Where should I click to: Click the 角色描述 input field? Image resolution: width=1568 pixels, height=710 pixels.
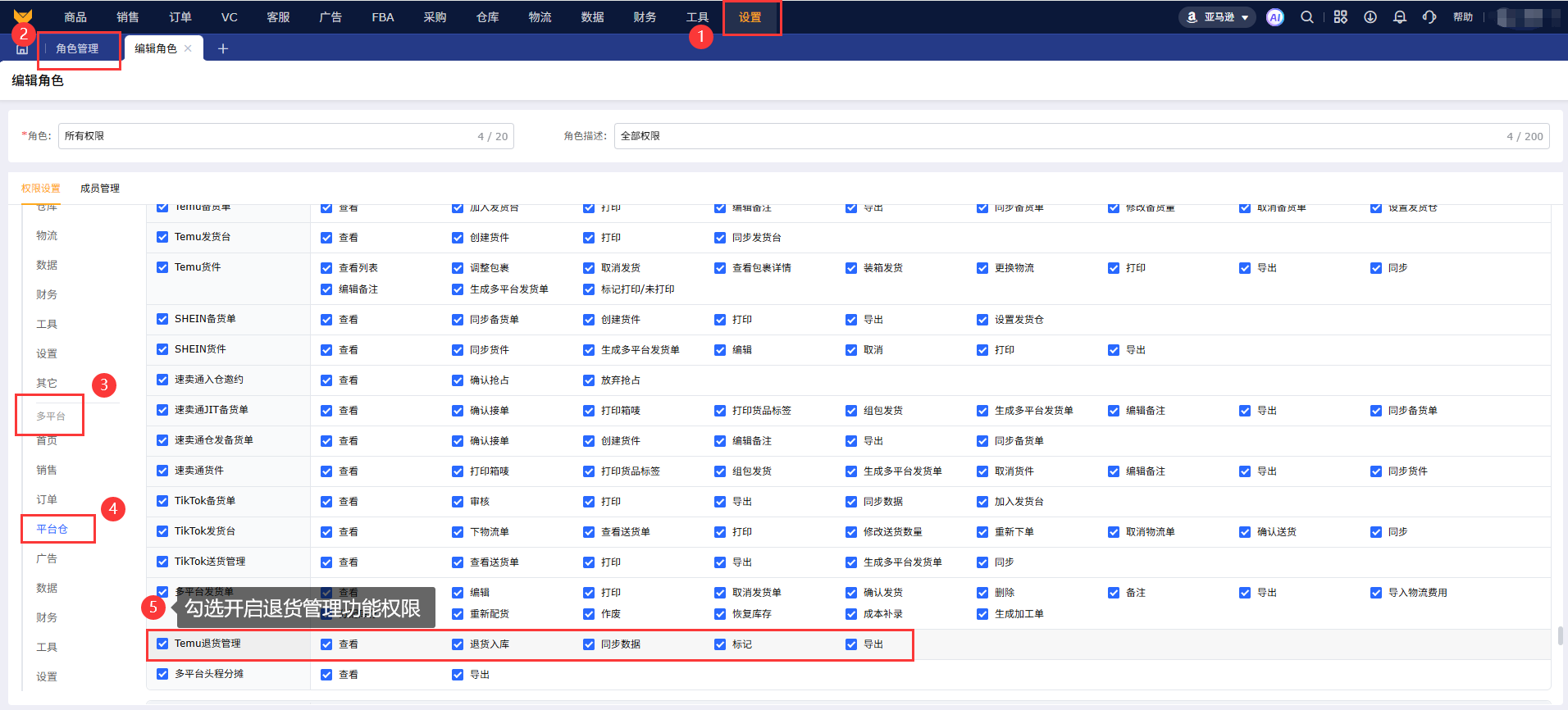pos(1082,136)
